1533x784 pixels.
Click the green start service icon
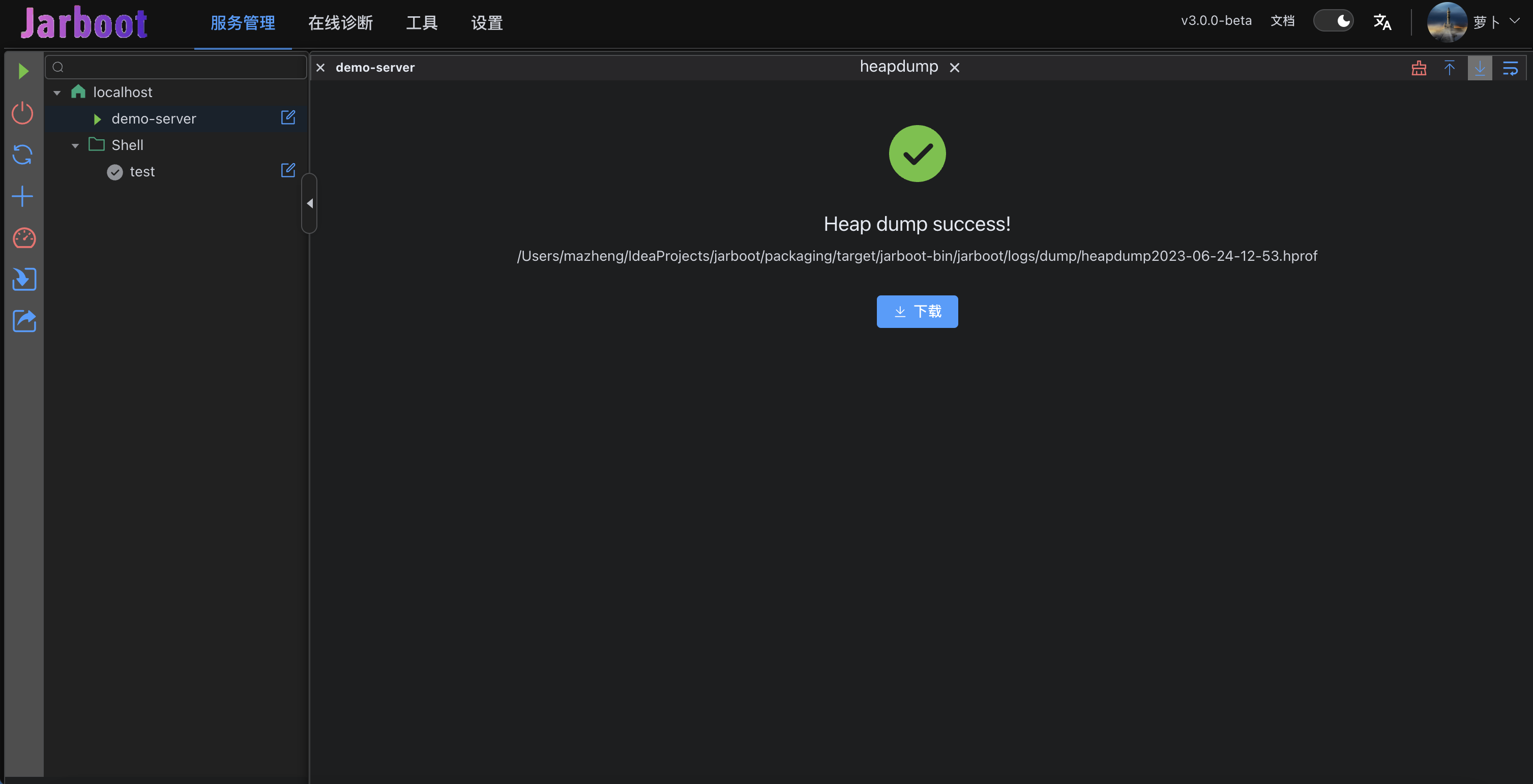tap(23, 71)
